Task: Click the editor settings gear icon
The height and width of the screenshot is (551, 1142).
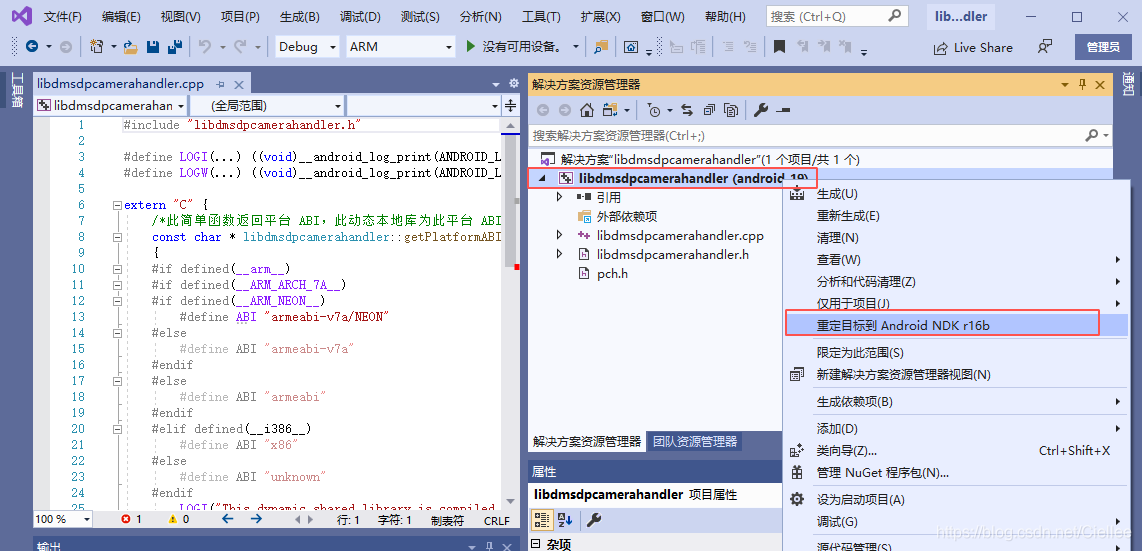Action: [513, 83]
